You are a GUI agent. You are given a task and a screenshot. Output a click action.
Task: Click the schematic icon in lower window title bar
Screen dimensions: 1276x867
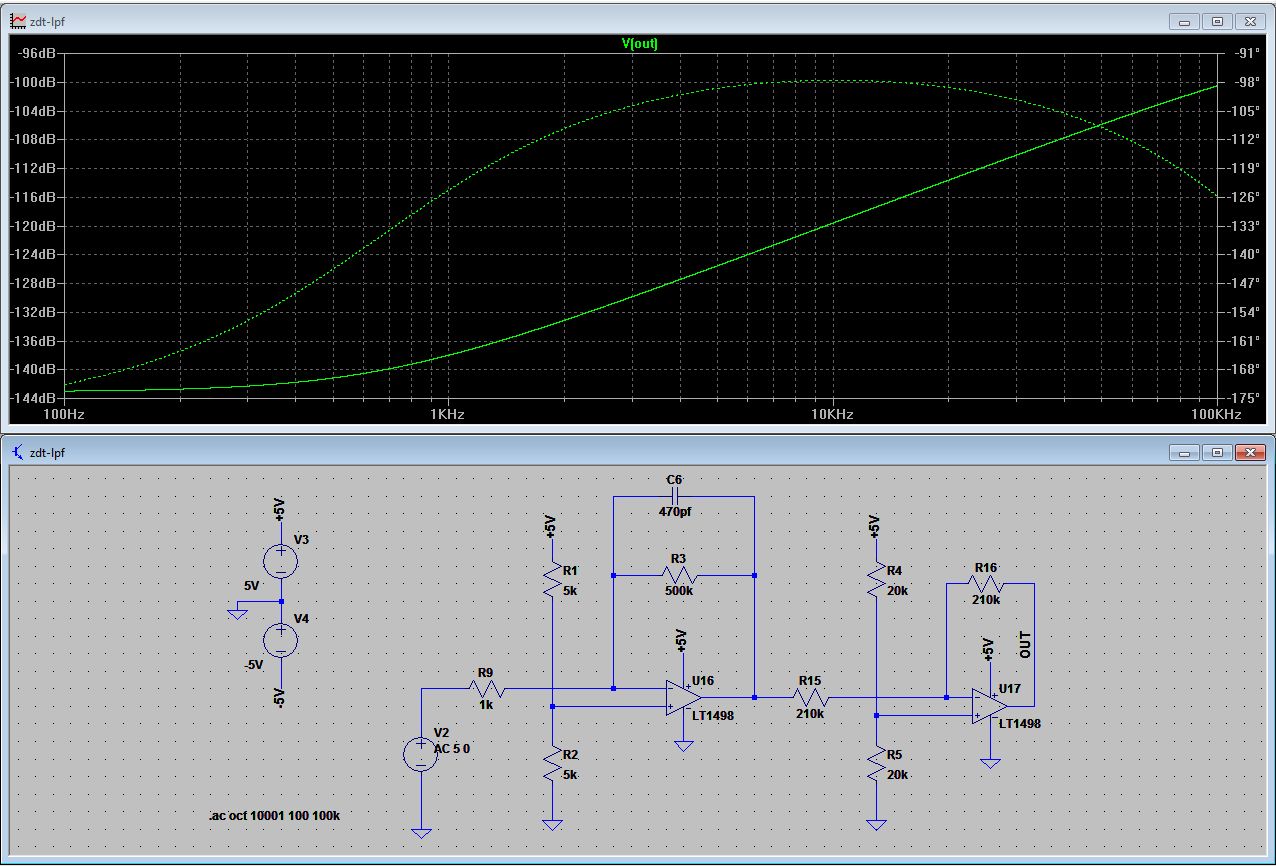coord(16,452)
